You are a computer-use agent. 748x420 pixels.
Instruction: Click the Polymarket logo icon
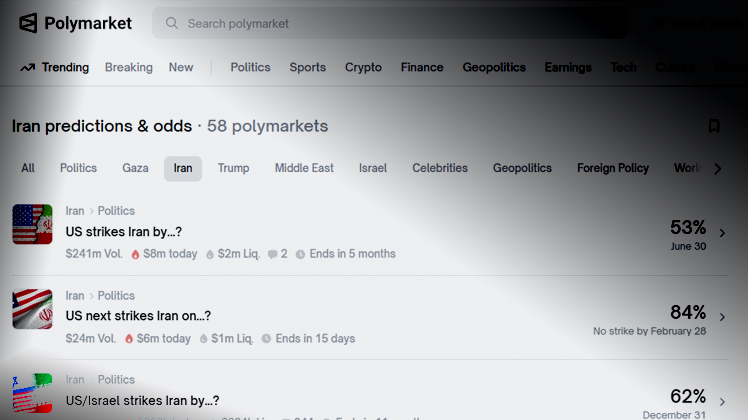tap(28, 23)
